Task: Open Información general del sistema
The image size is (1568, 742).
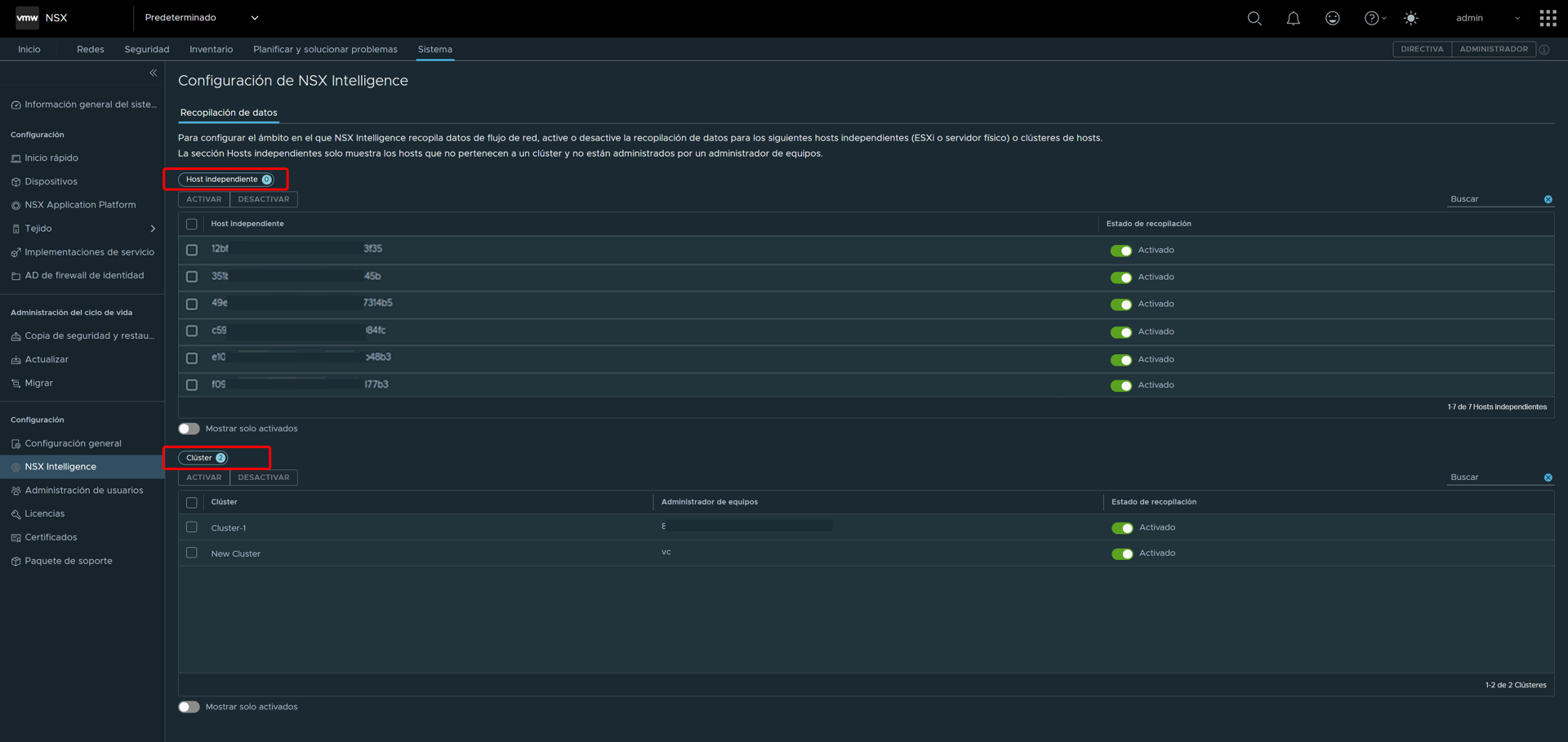Action: (83, 104)
